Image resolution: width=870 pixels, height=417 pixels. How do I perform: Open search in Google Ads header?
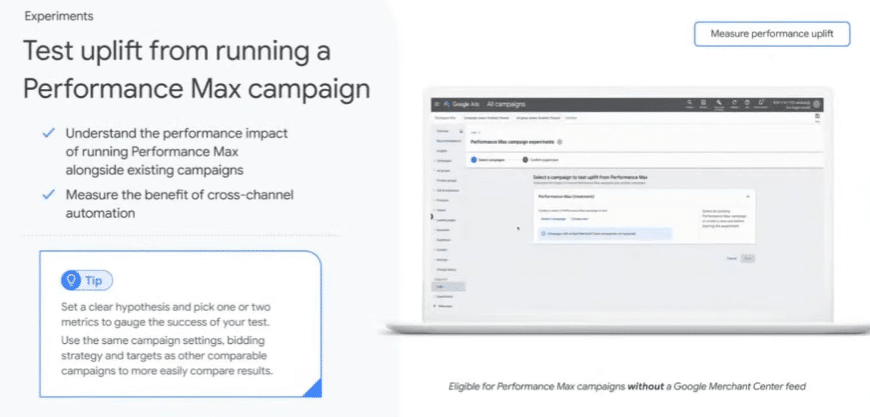tap(690, 103)
